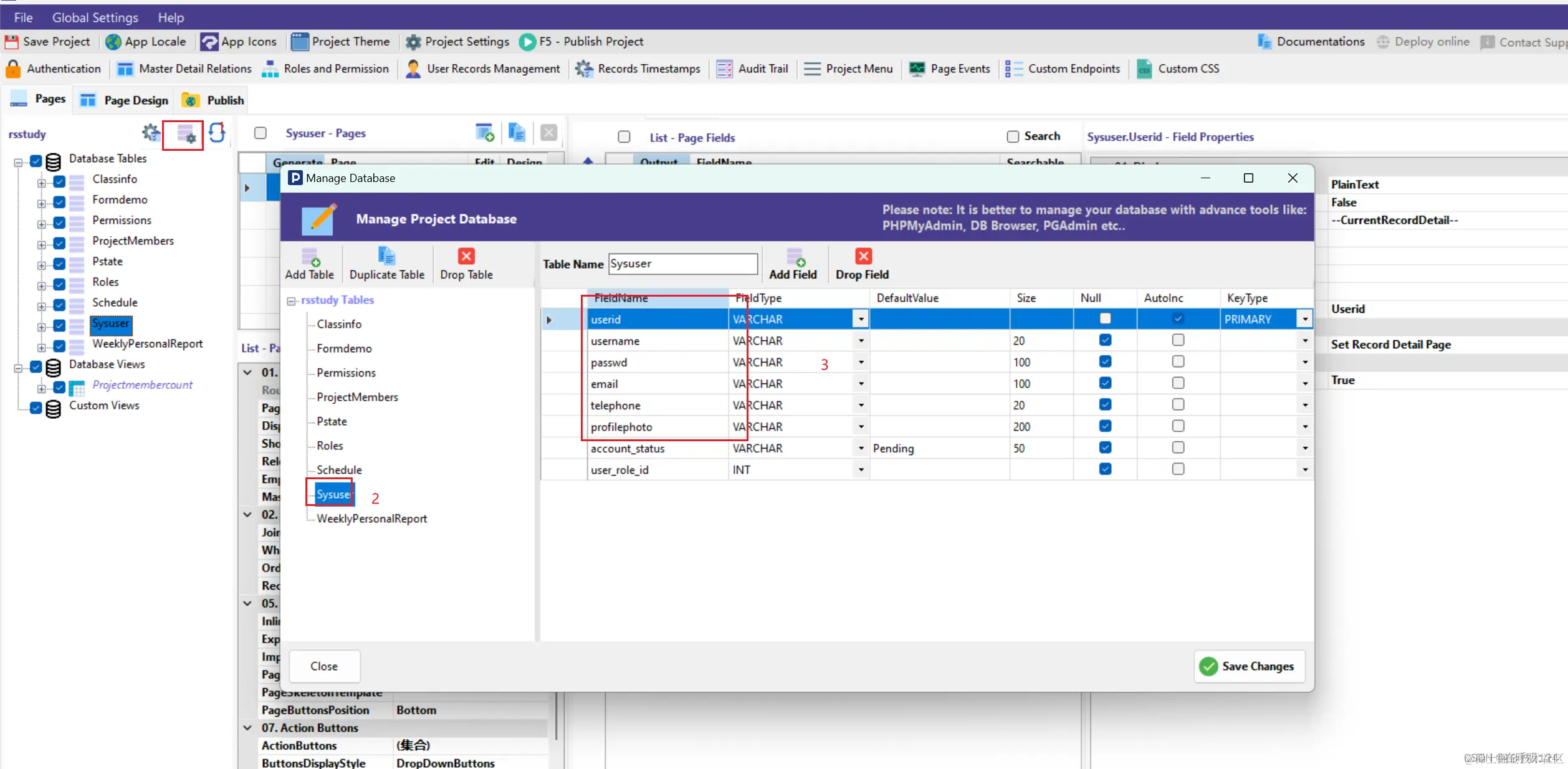This screenshot has width=1568, height=769.
Task: Click the Save Changes button
Action: [1248, 666]
